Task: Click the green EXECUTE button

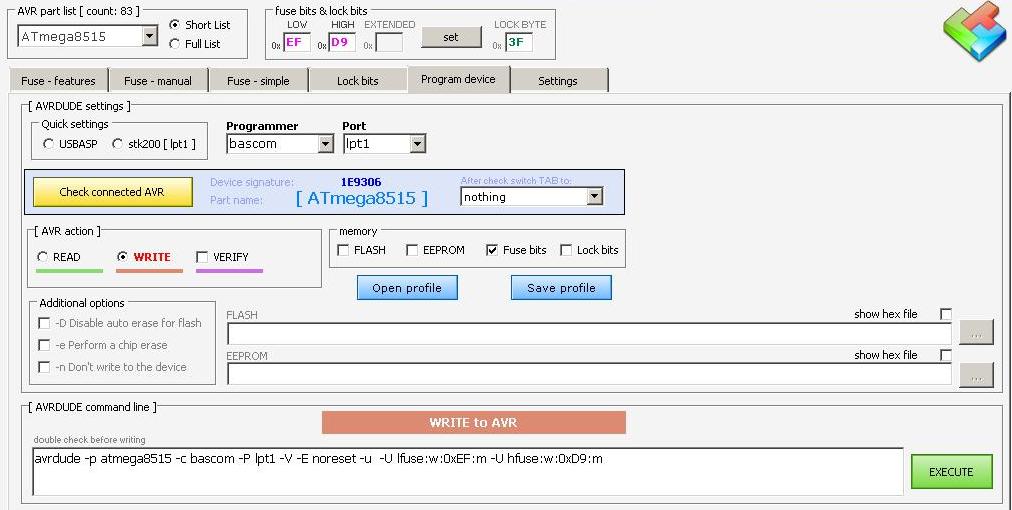Action: (x=951, y=472)
